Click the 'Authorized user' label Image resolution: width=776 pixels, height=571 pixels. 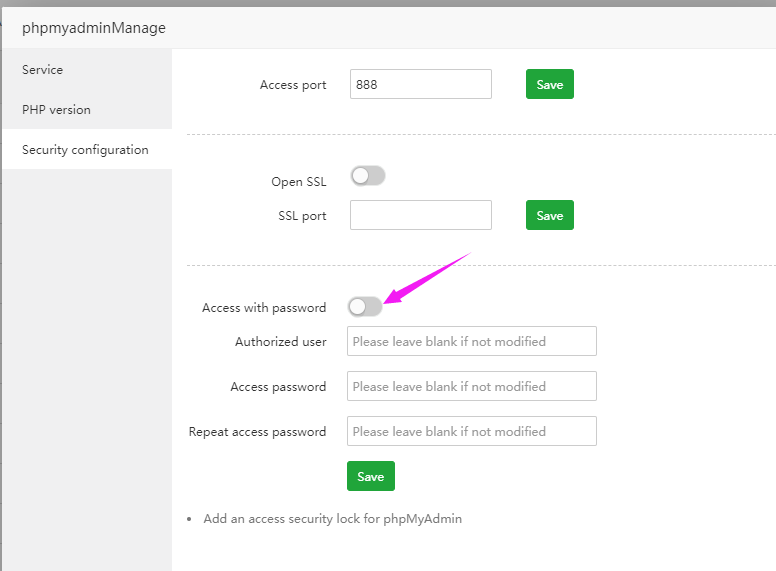click(x=280, y=342)
